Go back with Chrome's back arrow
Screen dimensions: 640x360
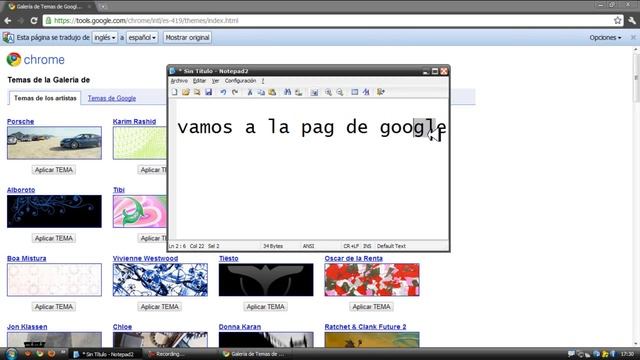coord(8,20)
